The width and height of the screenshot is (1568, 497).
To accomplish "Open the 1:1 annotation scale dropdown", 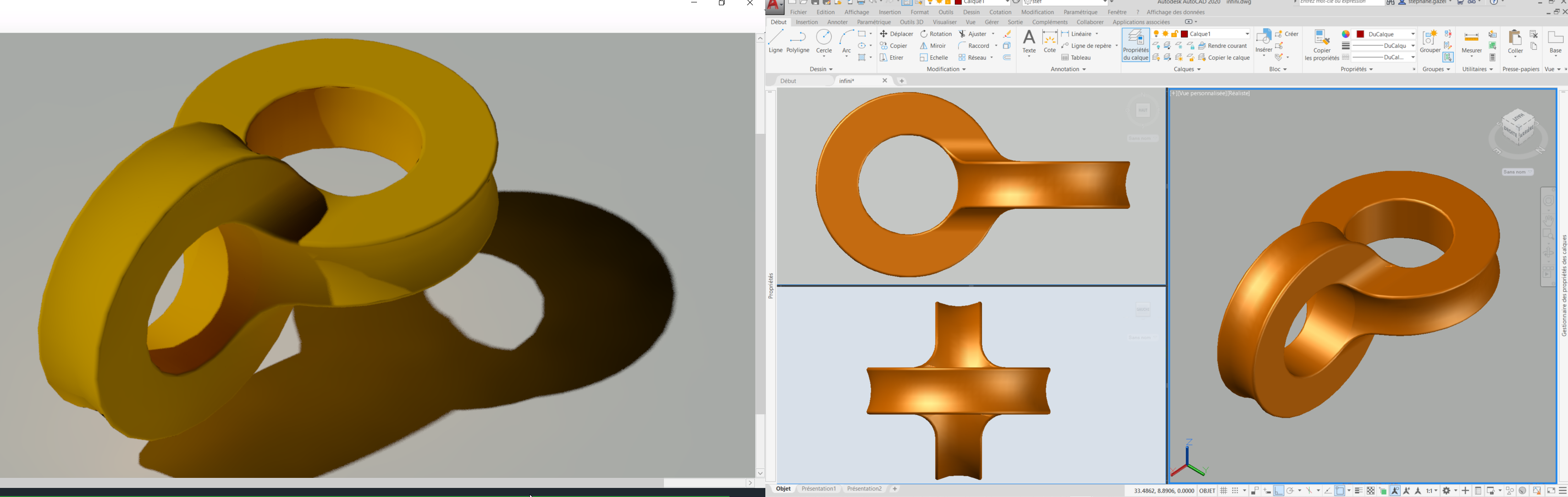I will coord(1432,491).
